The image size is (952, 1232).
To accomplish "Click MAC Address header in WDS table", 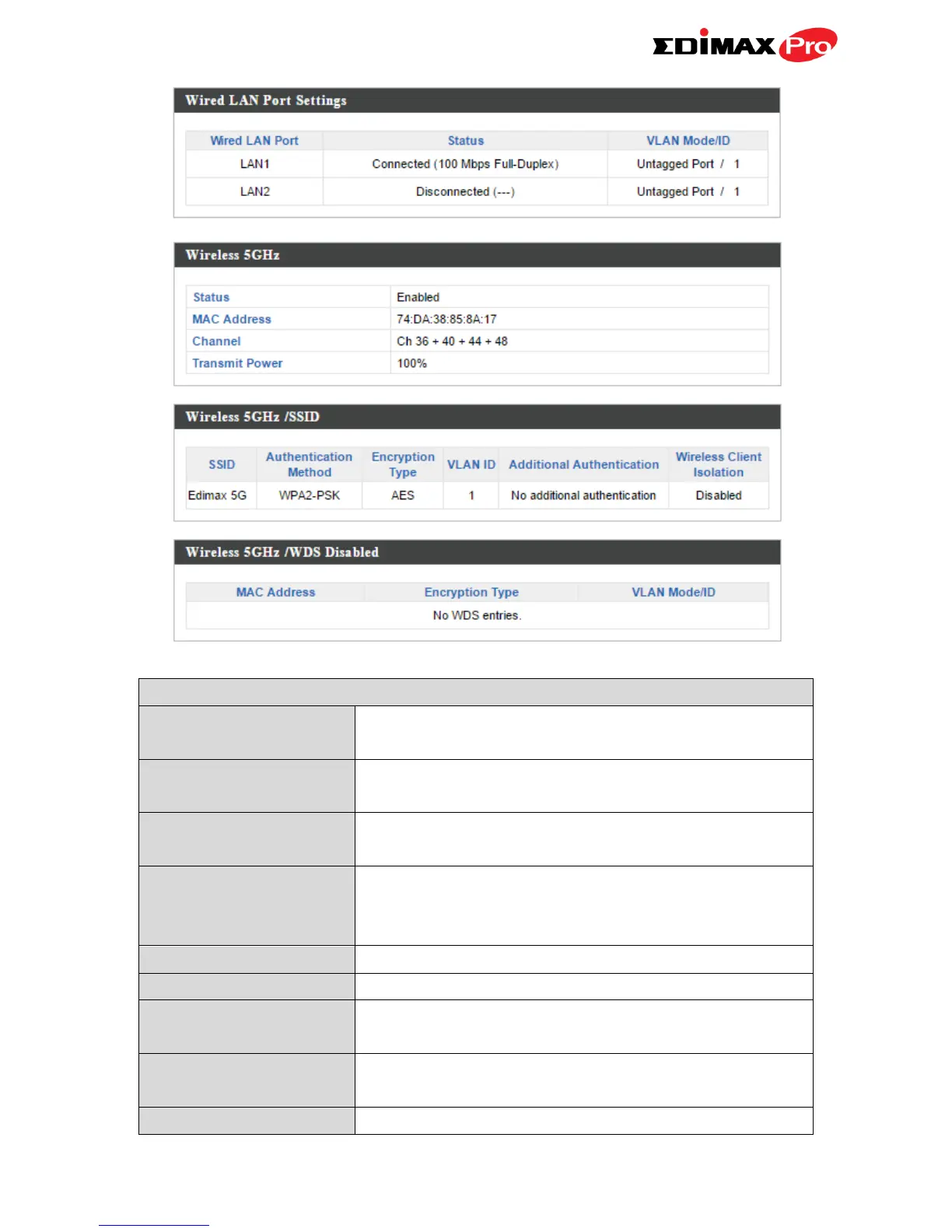I will coord(275,592).
